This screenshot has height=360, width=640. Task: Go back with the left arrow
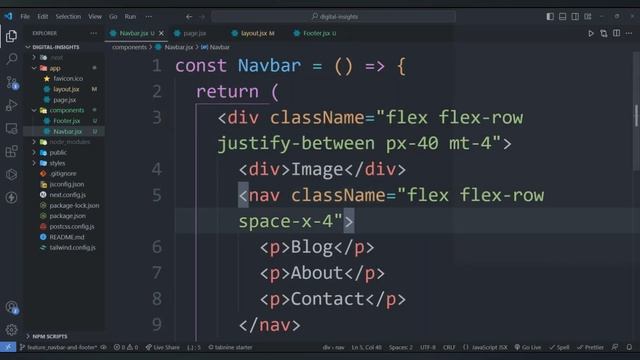click(189, 17)
